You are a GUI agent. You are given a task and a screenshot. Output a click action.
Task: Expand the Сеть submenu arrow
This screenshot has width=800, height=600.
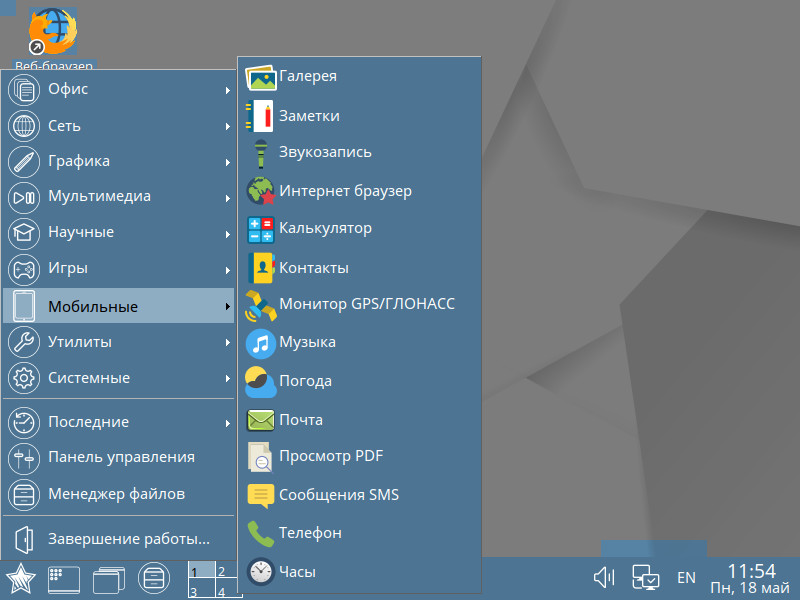click(228, 127)
